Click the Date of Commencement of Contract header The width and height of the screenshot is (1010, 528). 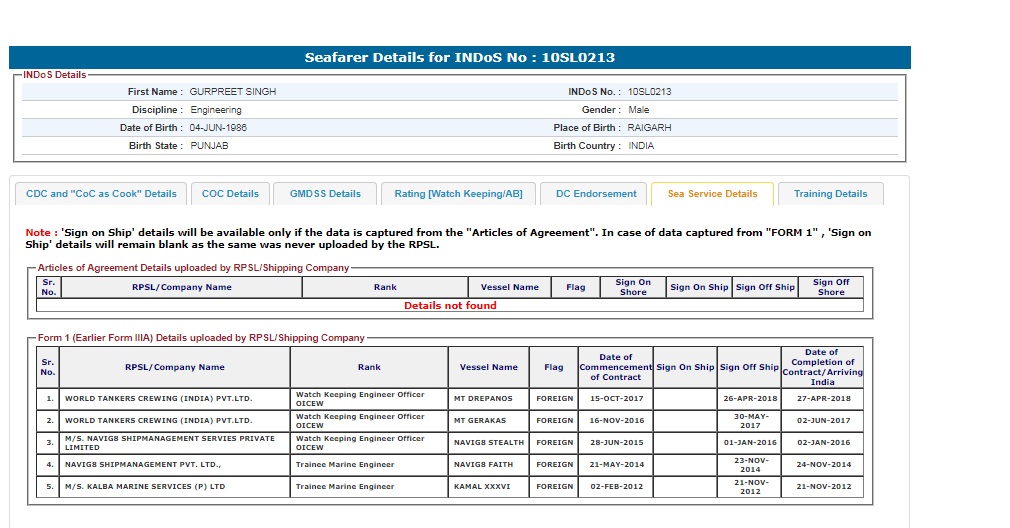tap(615, 367)
